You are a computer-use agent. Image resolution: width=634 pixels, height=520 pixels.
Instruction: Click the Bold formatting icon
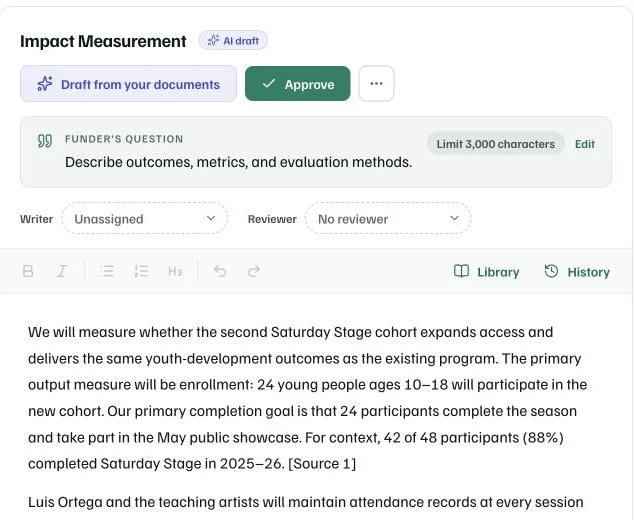(x=28, y=271)
